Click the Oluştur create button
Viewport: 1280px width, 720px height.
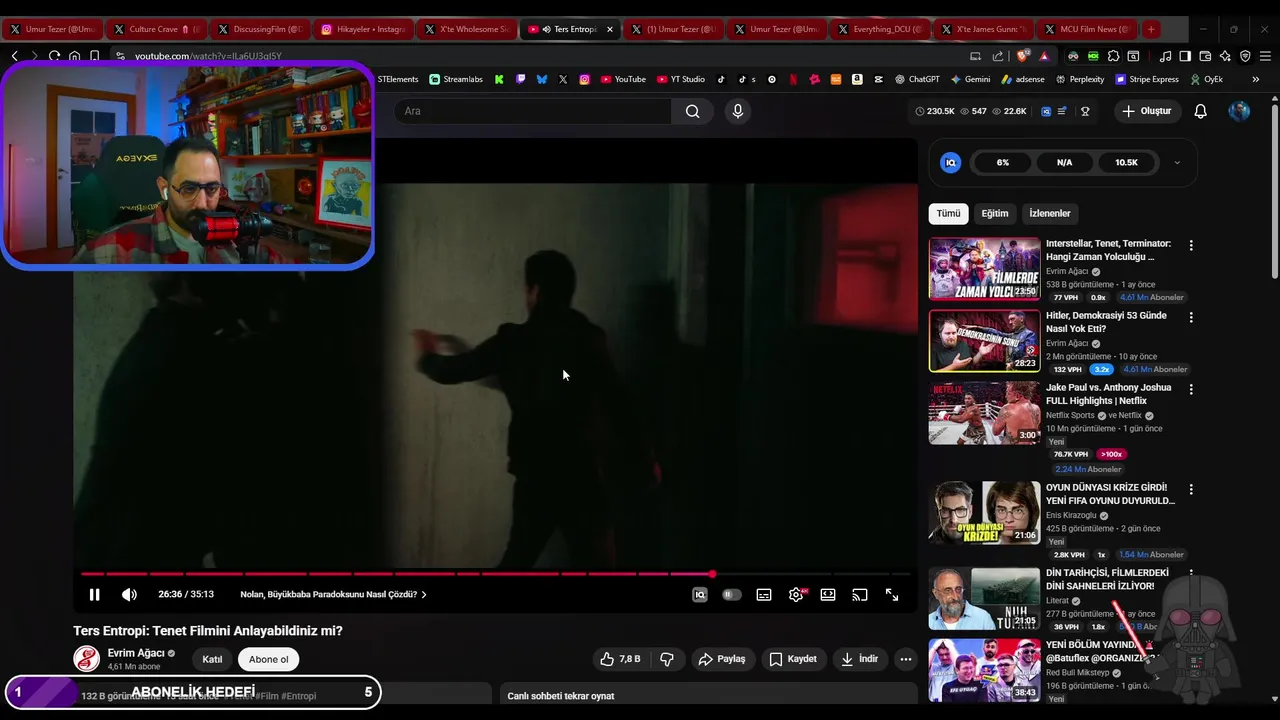coord(1148,111)
